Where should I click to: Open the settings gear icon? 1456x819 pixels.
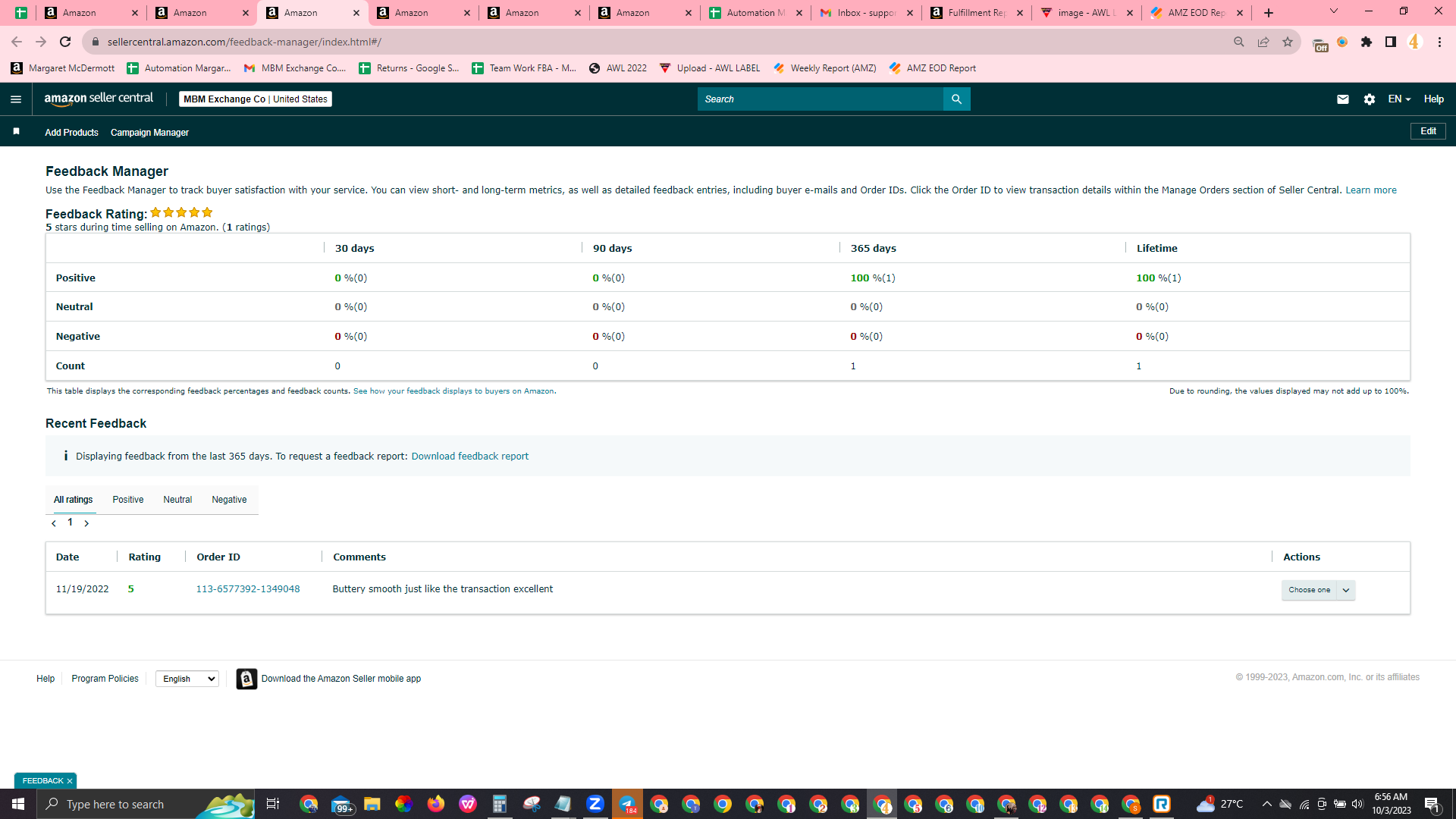click(1369, 99)
